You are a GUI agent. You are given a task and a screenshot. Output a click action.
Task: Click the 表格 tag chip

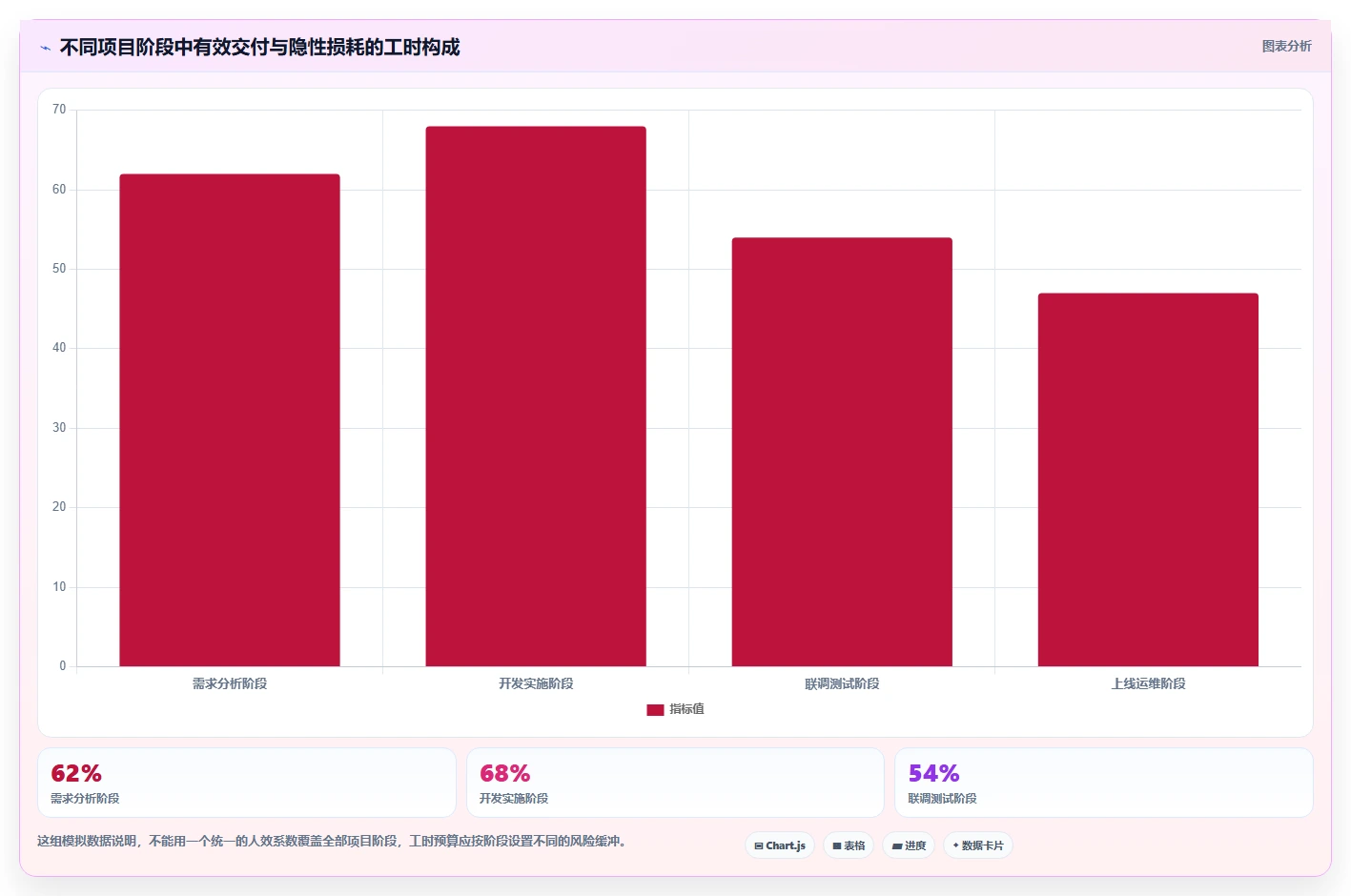click(849, 845)
